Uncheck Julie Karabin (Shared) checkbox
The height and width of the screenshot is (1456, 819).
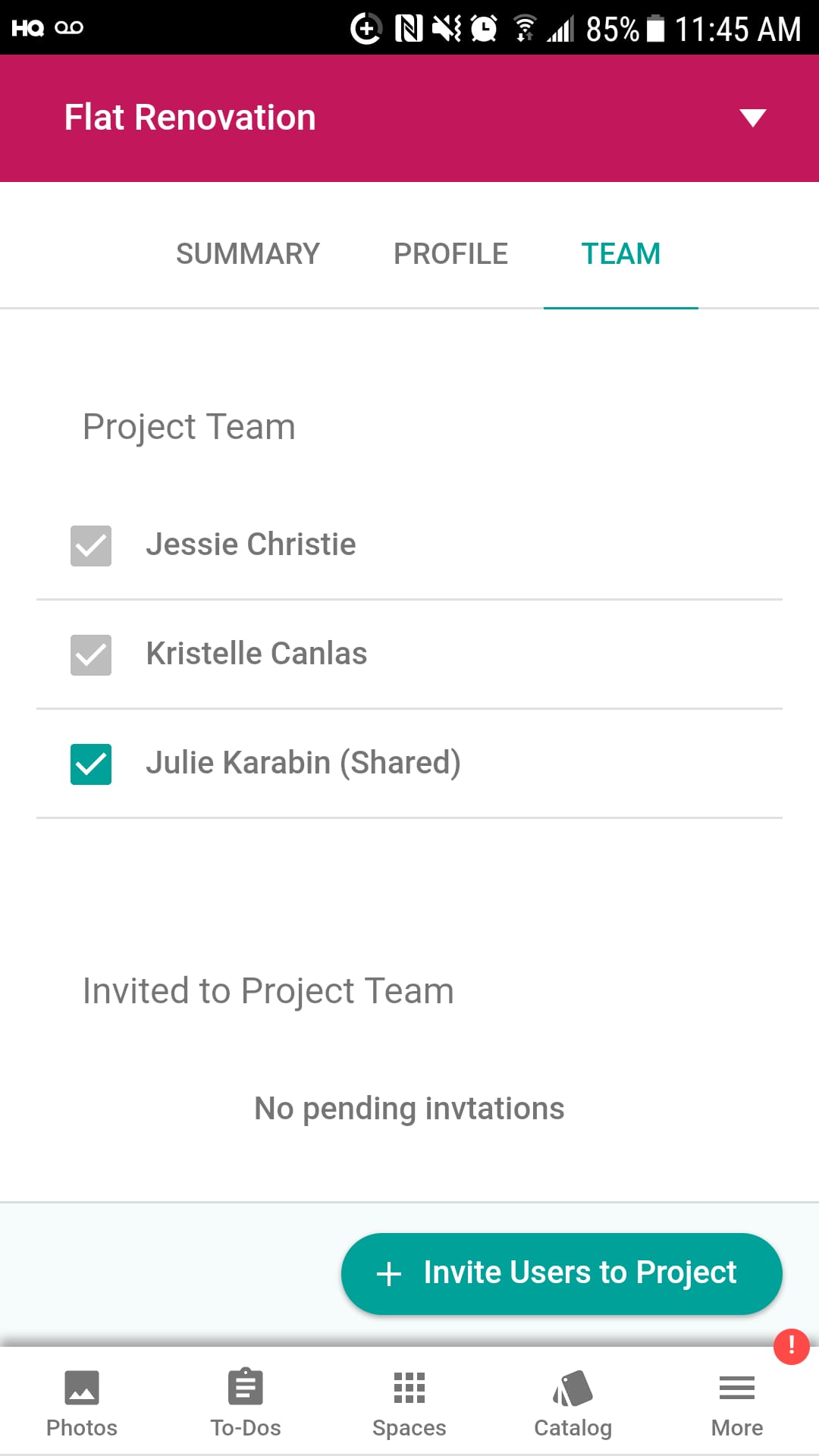click(x=91, y=764)
